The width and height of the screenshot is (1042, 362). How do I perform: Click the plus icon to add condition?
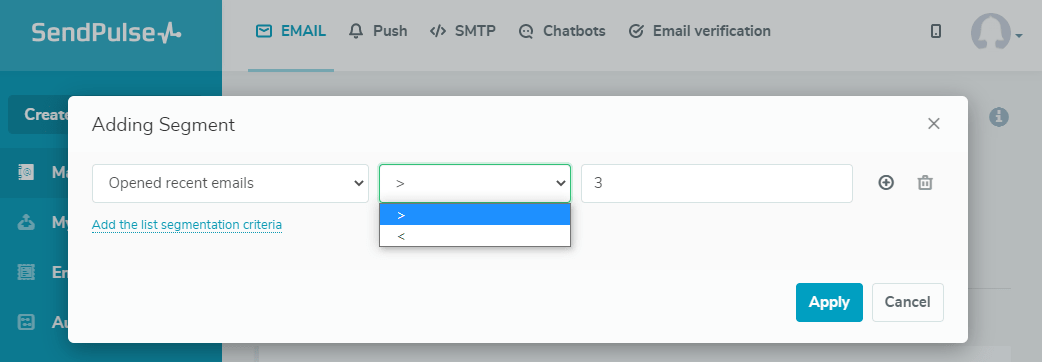(x=886, y=183)
